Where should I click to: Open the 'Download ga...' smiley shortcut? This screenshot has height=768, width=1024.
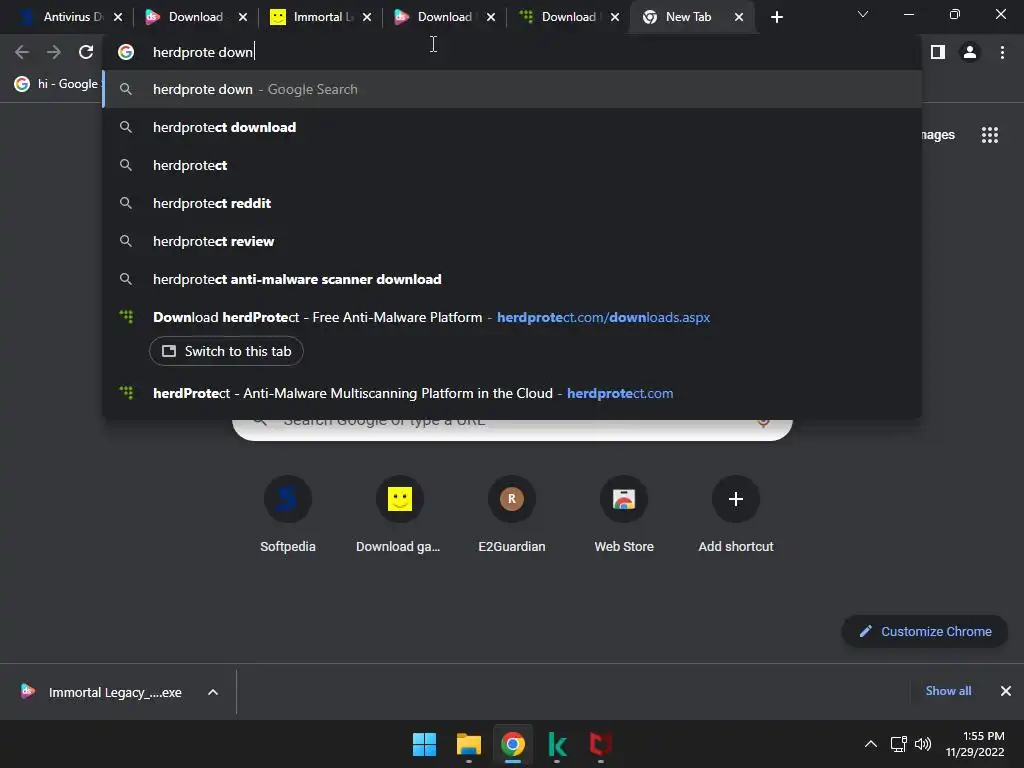tap(399, 515)
